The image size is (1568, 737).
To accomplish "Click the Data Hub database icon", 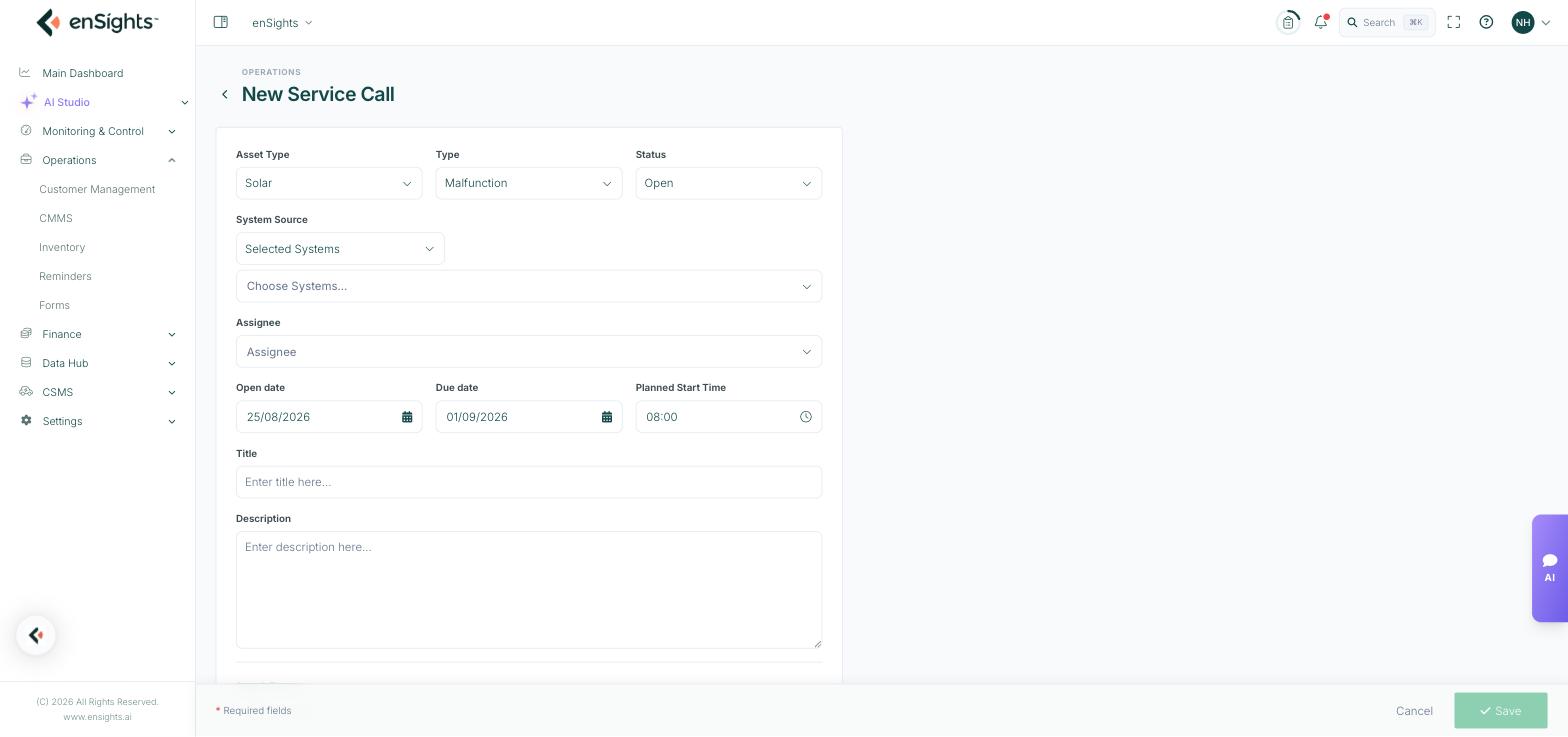I will click(25, 362).
